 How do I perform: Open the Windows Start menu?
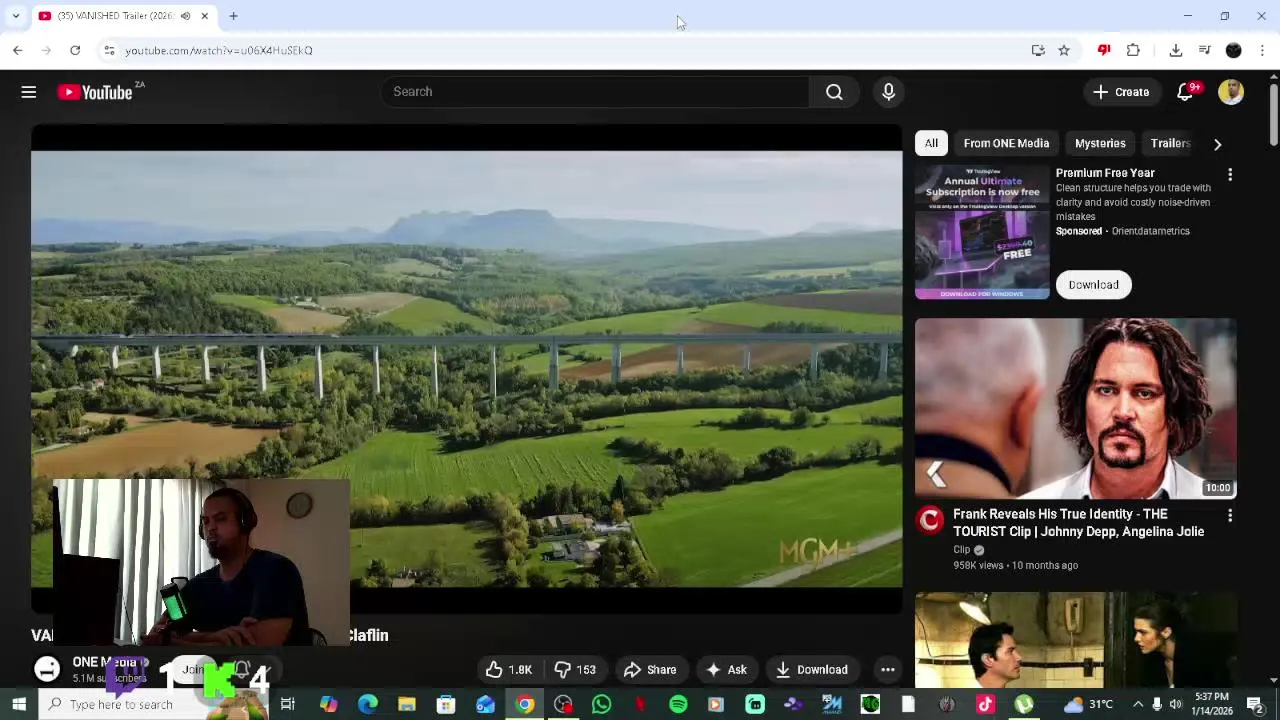[x=19, y=704]
